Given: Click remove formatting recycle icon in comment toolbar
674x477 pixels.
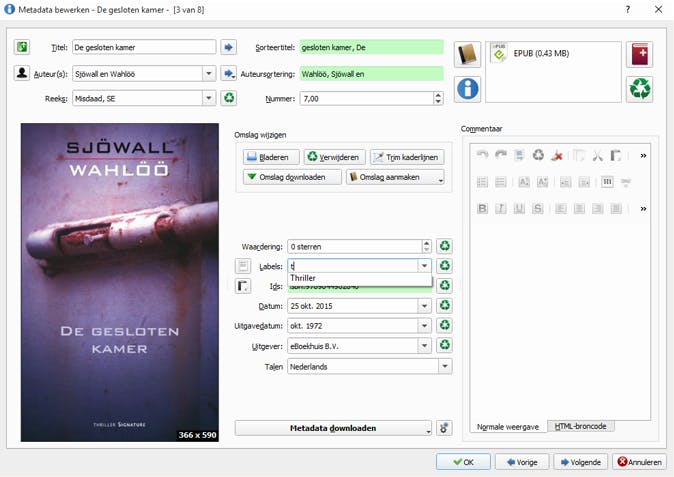Looking at the screenshot, I should 538,155.
